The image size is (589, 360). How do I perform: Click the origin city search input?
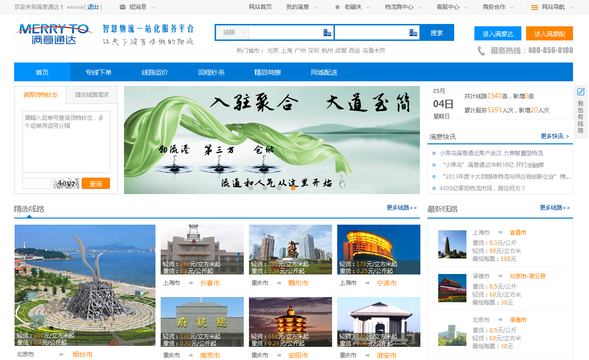pyautogui.click(x=290, y=33)
